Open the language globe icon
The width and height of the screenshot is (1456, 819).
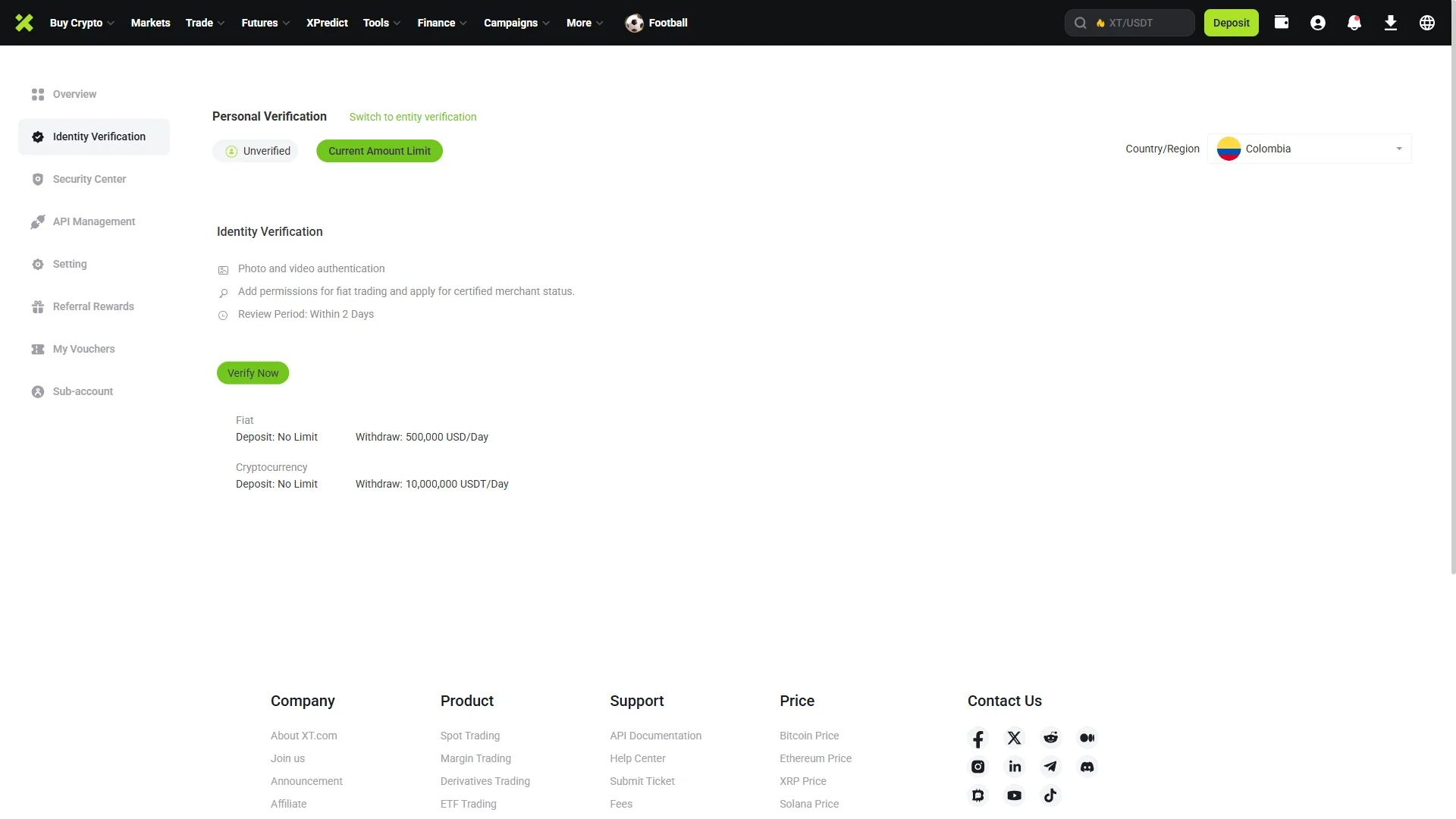[x=1427, y=23]
